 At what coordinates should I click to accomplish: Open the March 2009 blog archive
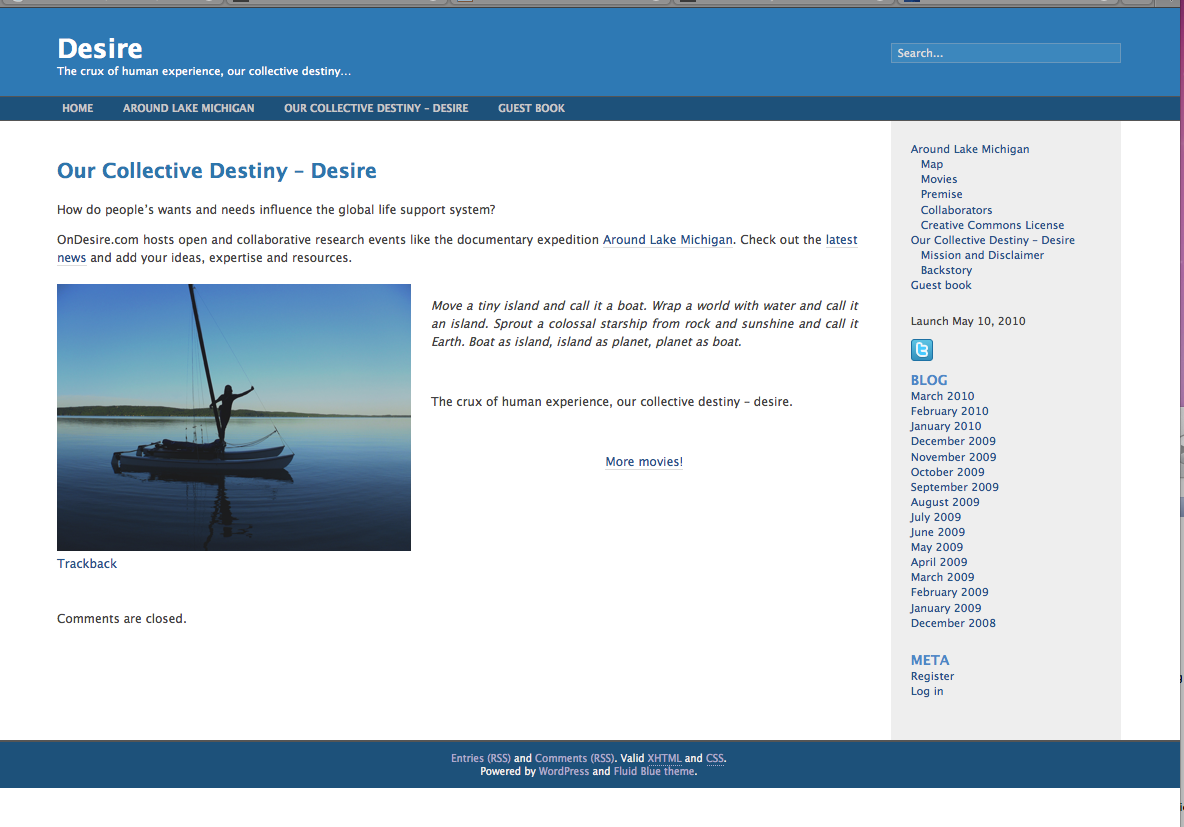[942, 577]
